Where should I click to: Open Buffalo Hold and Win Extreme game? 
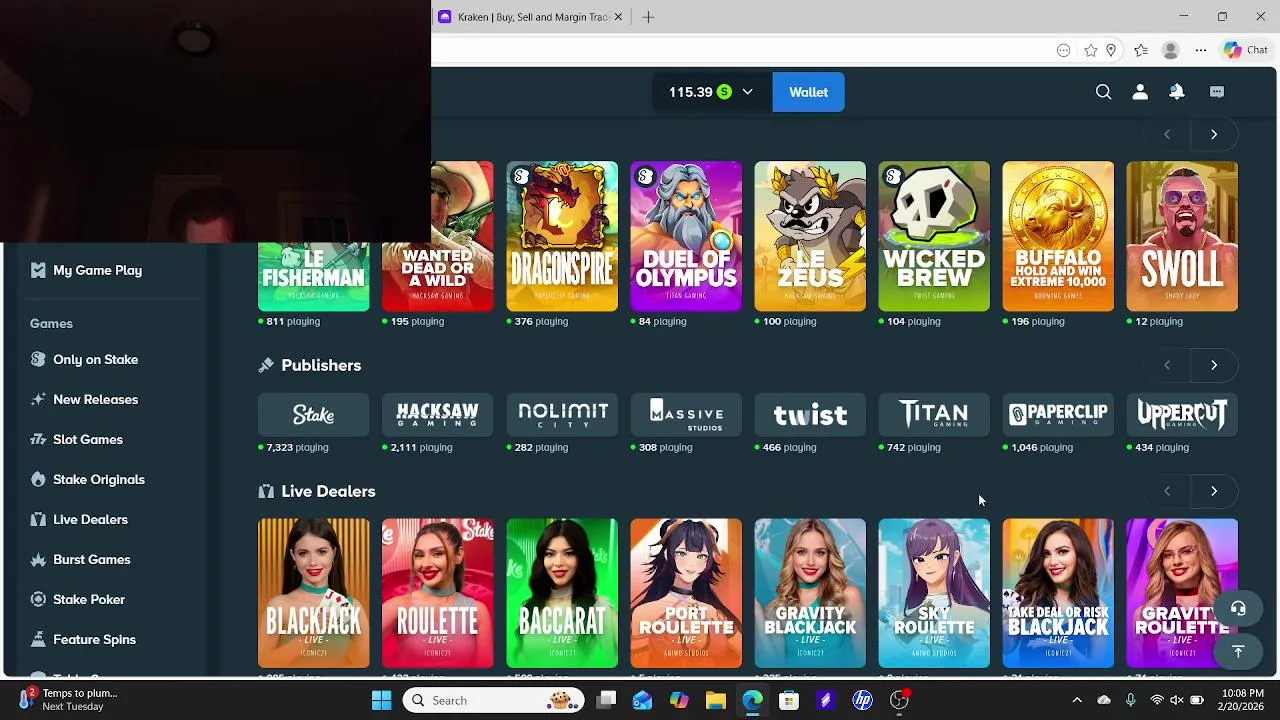1058,236
